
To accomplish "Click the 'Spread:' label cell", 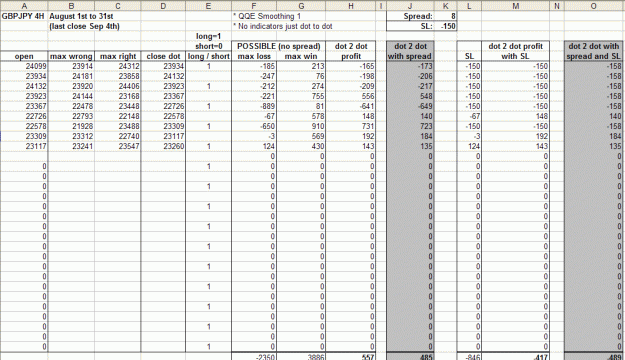I will pyautogui.click(x=410, y=16).
